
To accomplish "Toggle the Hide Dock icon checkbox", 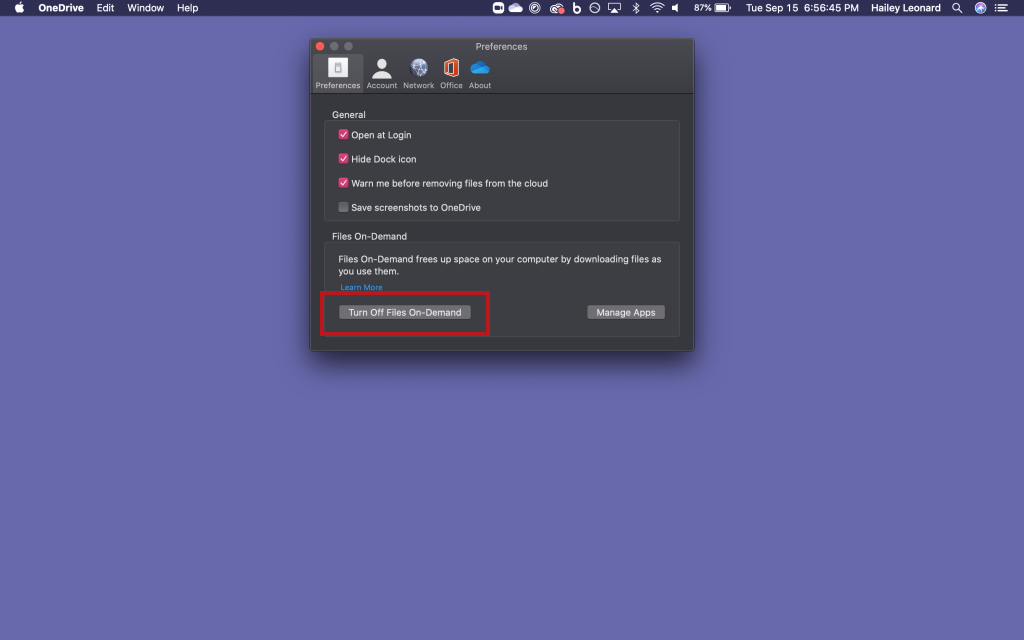I will pos(344,159).
